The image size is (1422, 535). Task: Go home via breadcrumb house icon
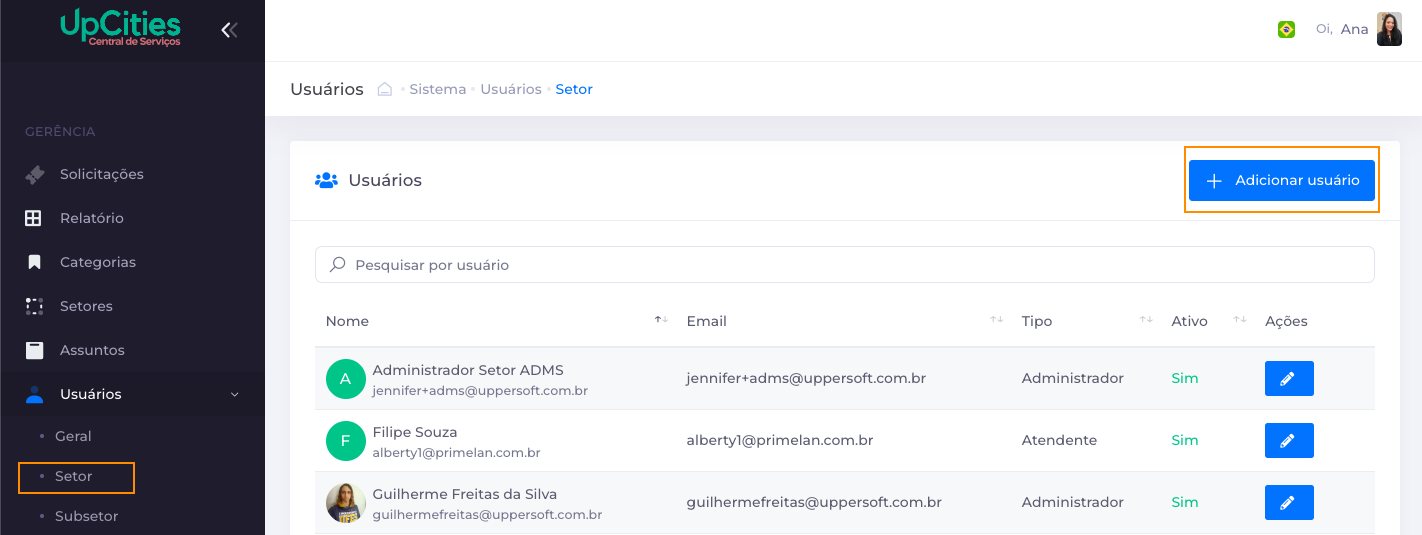click(384, 89)
